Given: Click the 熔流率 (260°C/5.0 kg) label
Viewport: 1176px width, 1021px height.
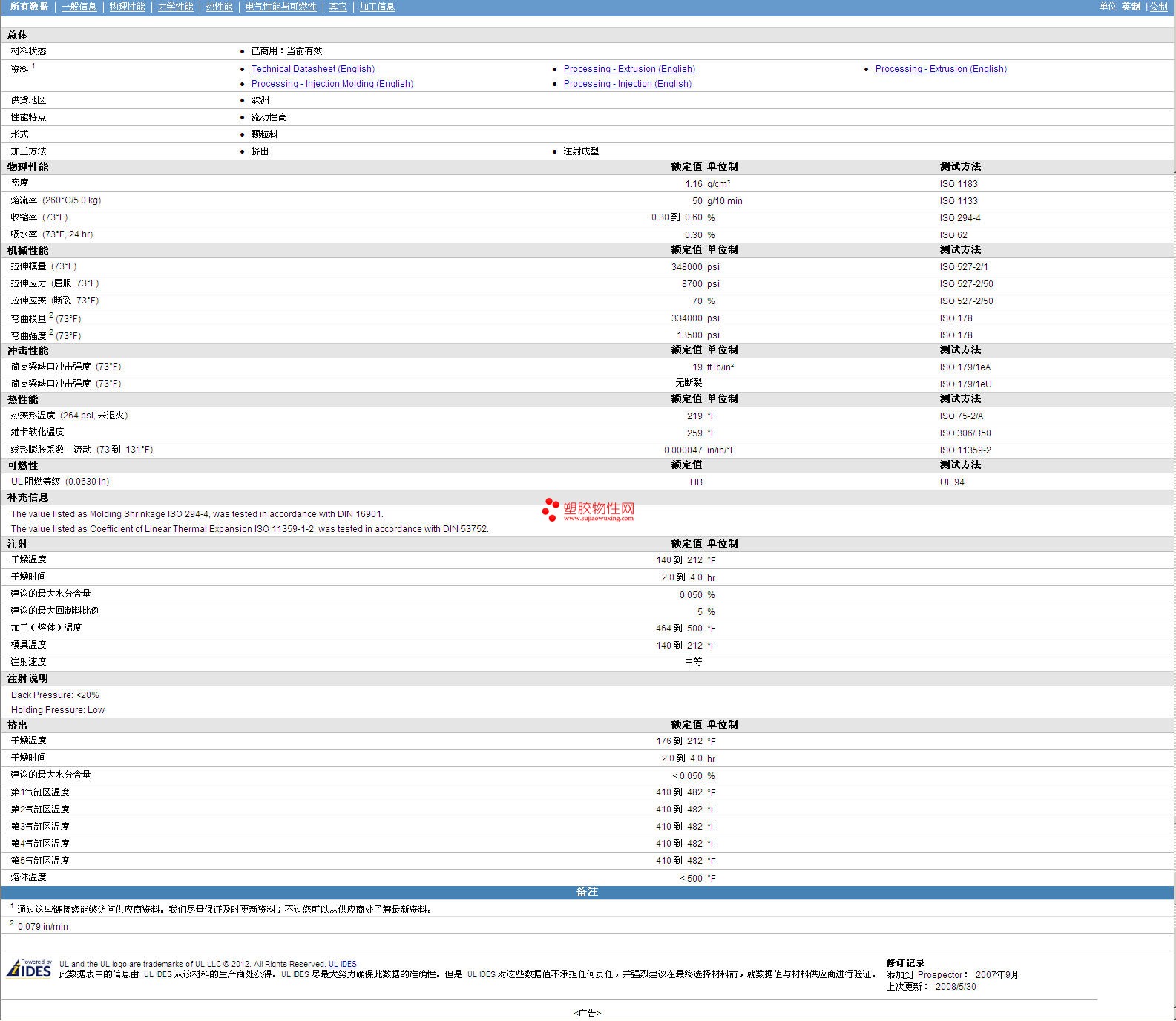Looking at the screenshot, I should point(56,200).
